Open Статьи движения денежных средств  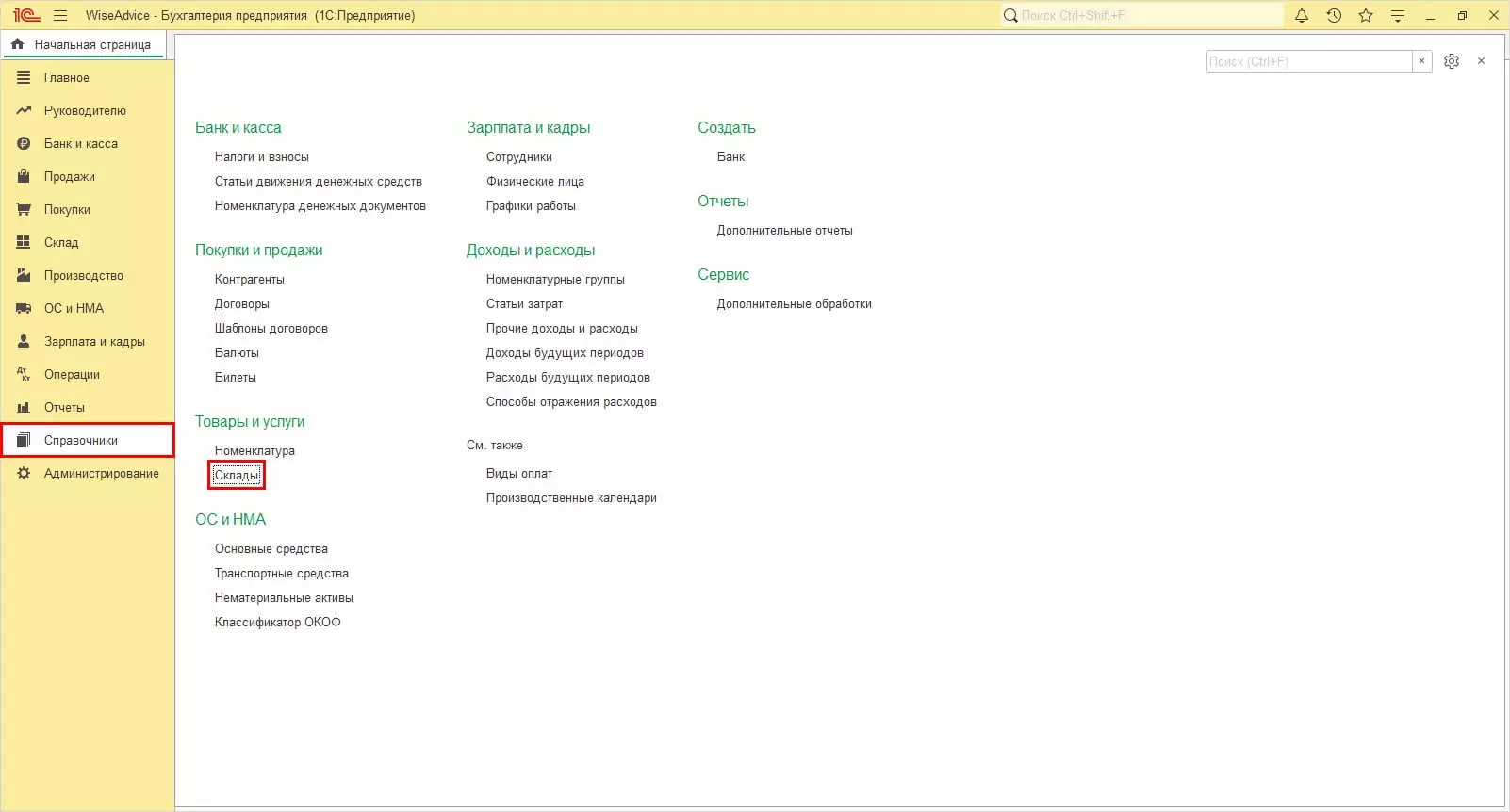[319, 181]
